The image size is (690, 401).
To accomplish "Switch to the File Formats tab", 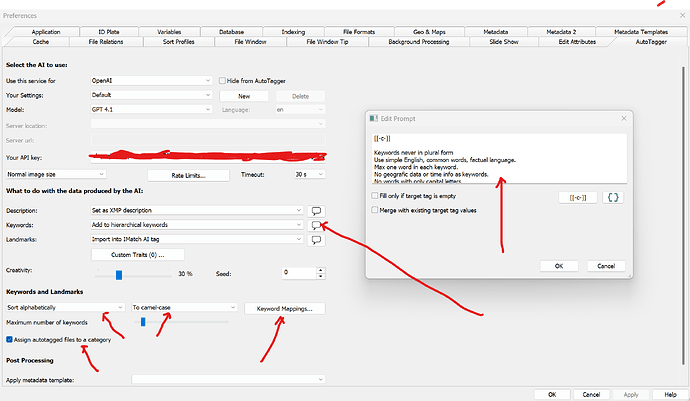I will pos(359,32).
